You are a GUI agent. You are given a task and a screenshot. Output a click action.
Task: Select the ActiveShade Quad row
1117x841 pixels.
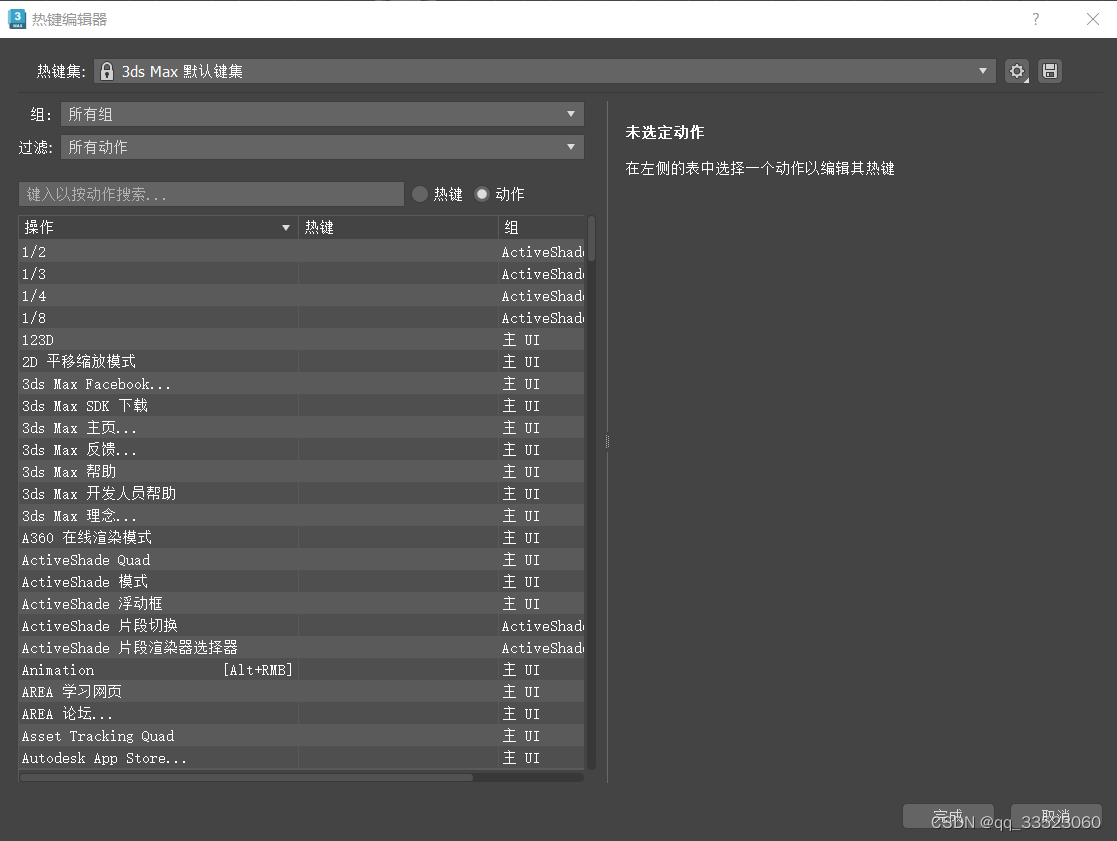click(x=301, y=560)
